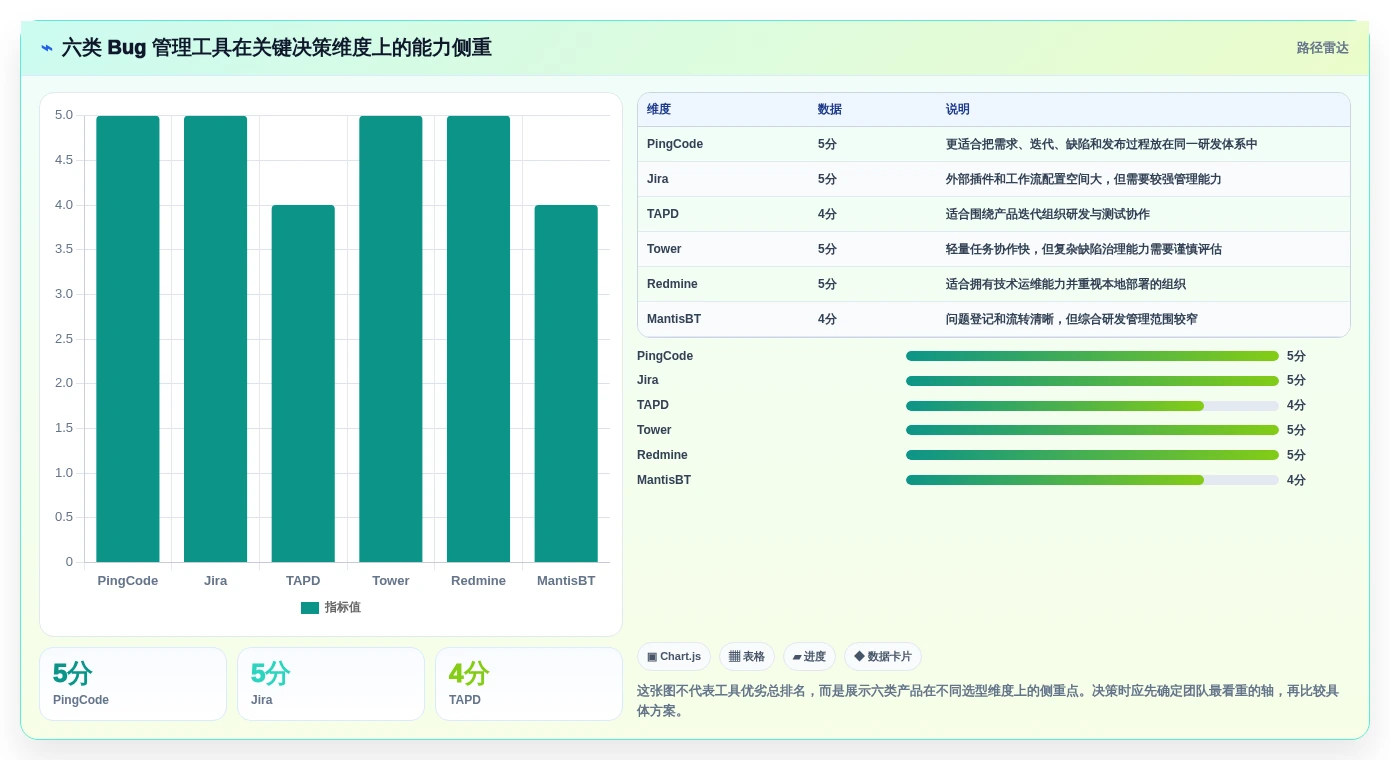The image size is (1390, 760).
Task: Click MantisBT cell in the table
Action: click(674, 319)
